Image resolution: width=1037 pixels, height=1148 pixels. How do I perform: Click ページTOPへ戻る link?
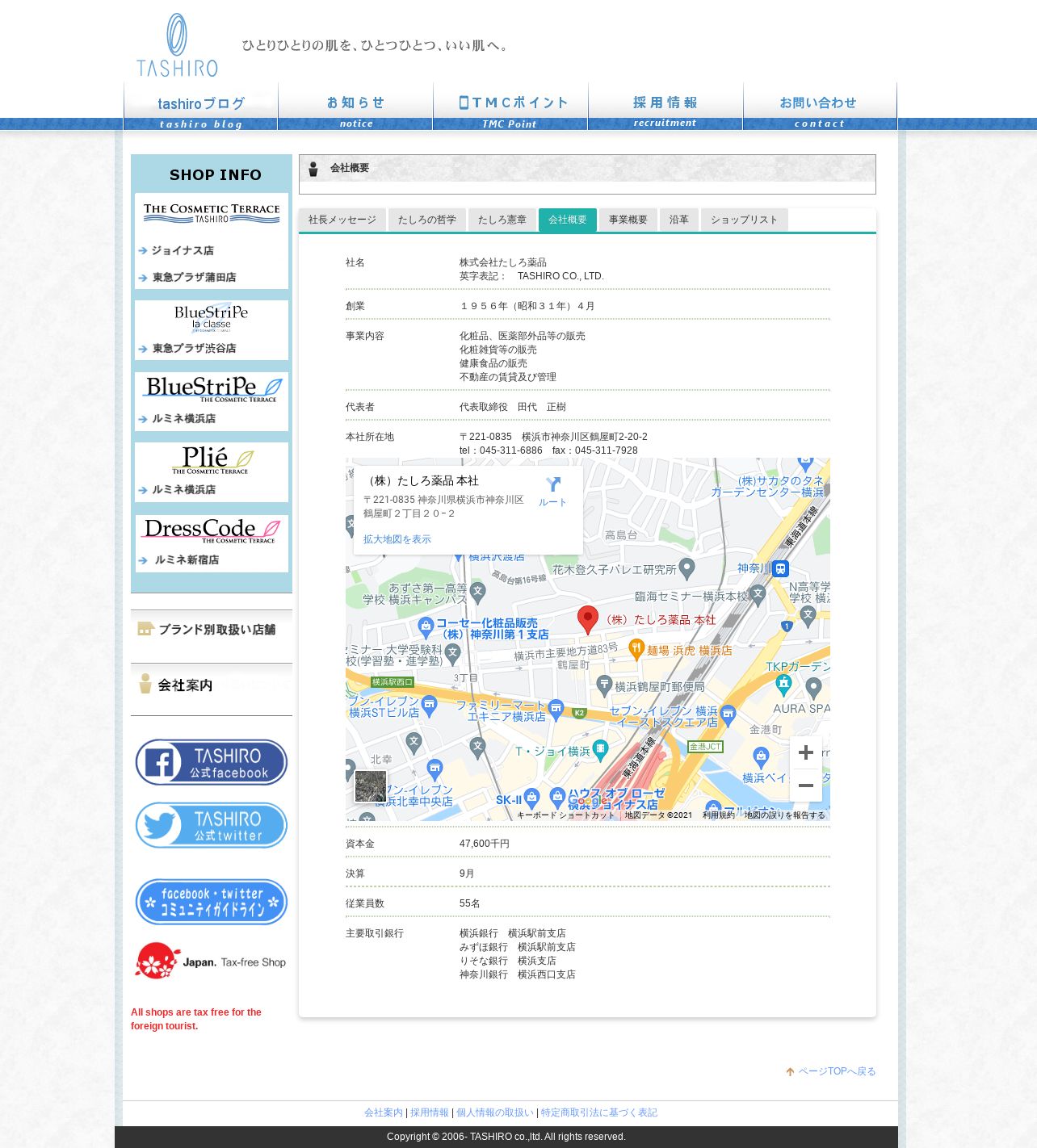pos(837,1071)
